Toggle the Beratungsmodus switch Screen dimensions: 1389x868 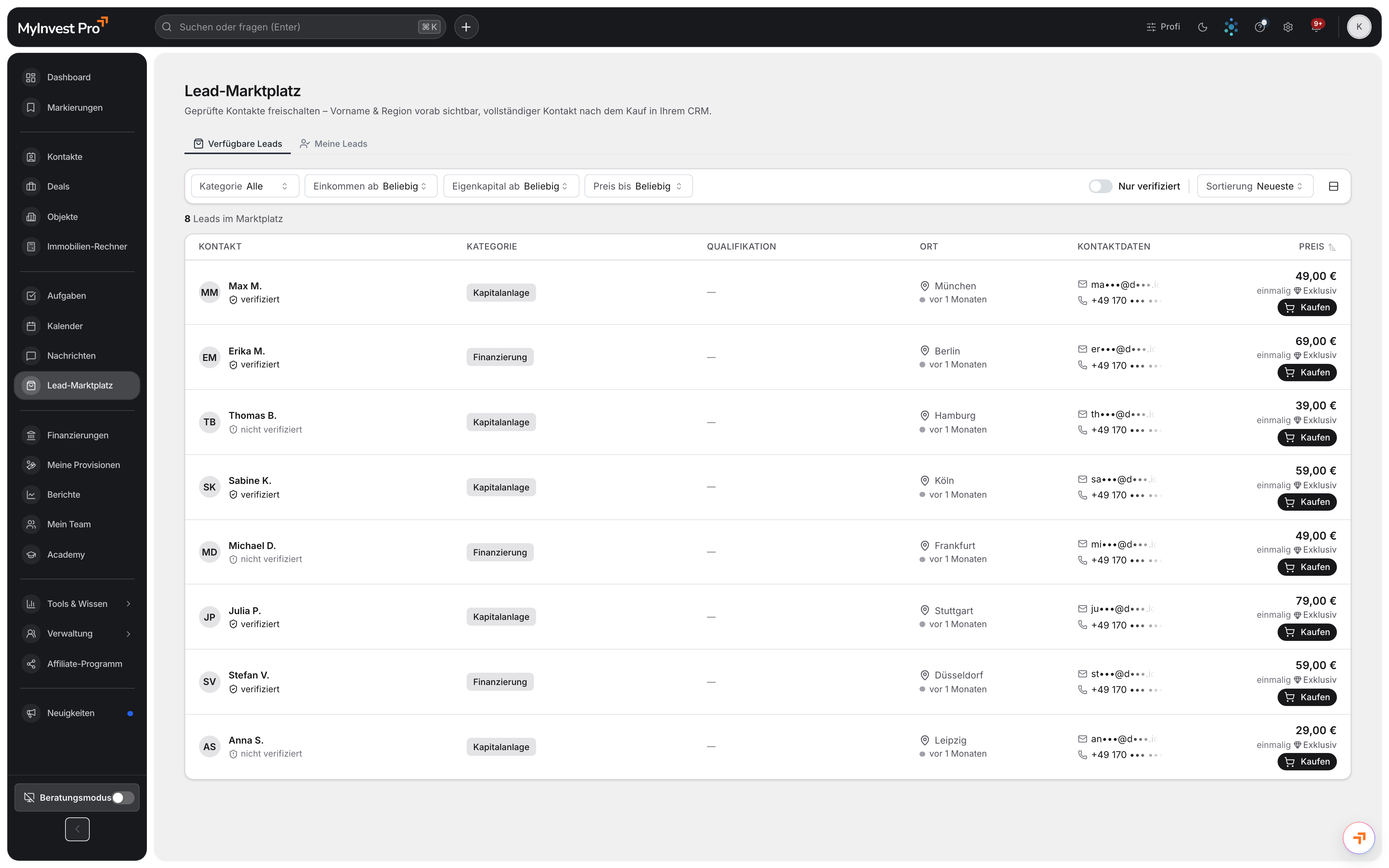123,797
